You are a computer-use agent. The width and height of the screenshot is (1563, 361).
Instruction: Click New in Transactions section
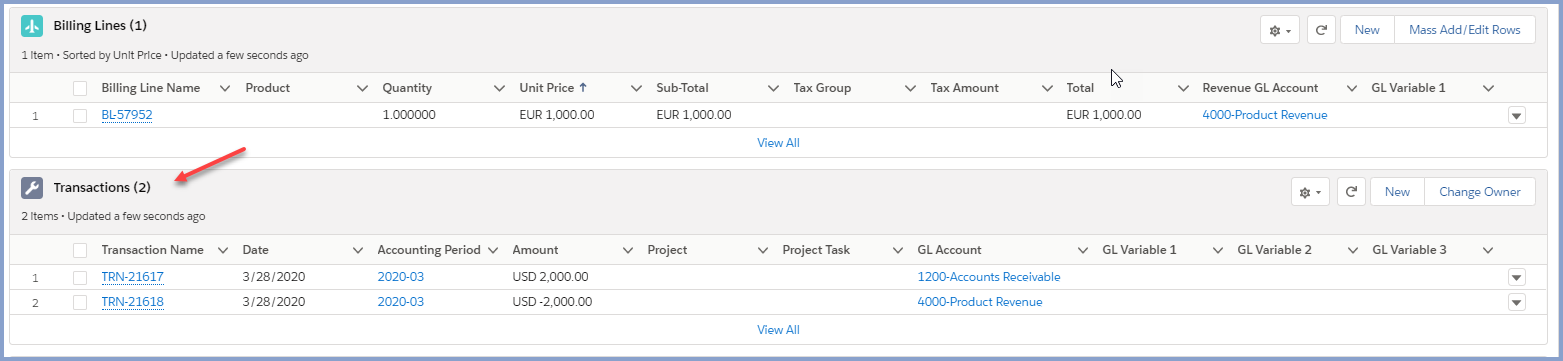click(1397, 192)
